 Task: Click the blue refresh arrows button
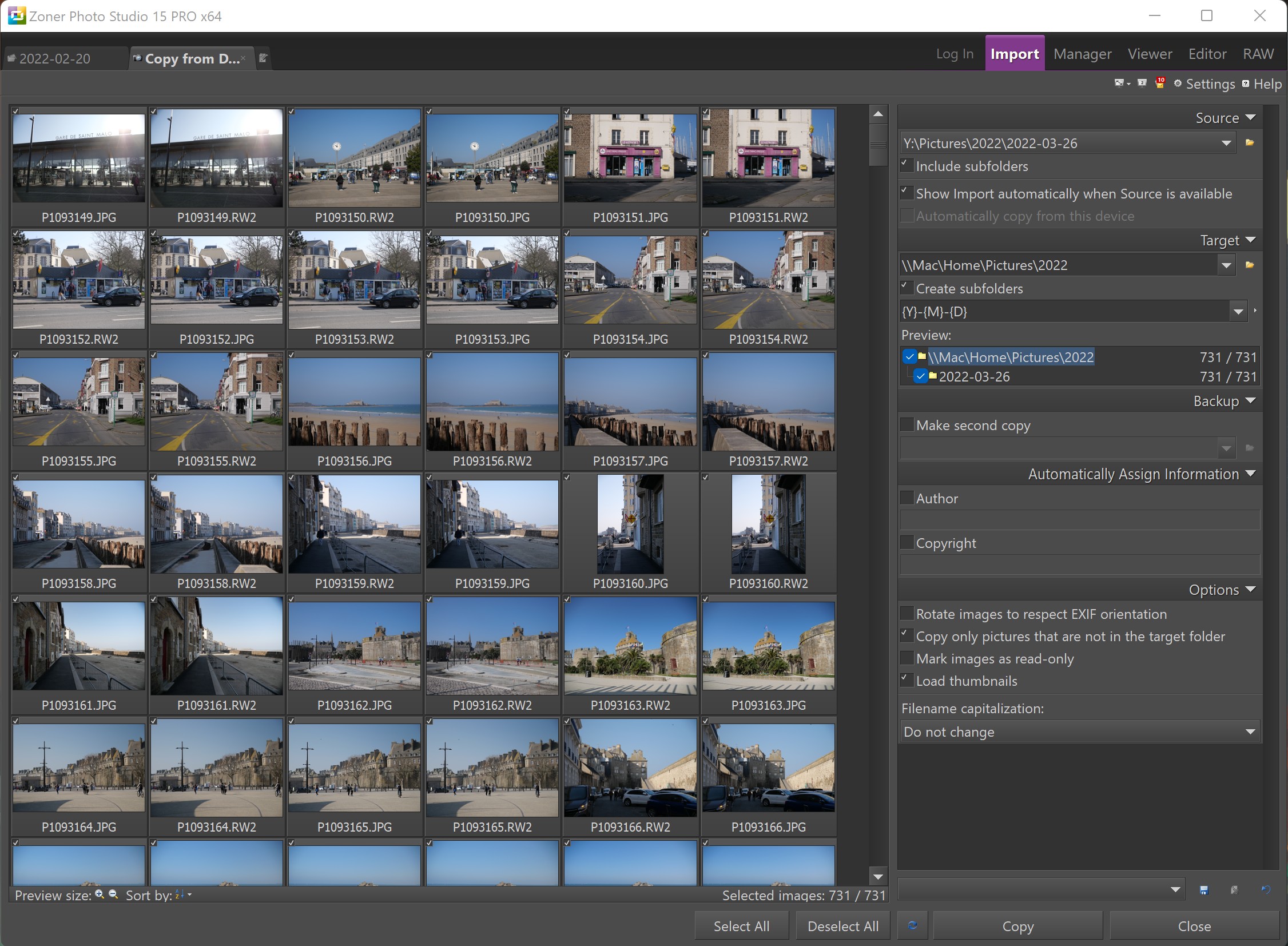(x=913, y=926)
